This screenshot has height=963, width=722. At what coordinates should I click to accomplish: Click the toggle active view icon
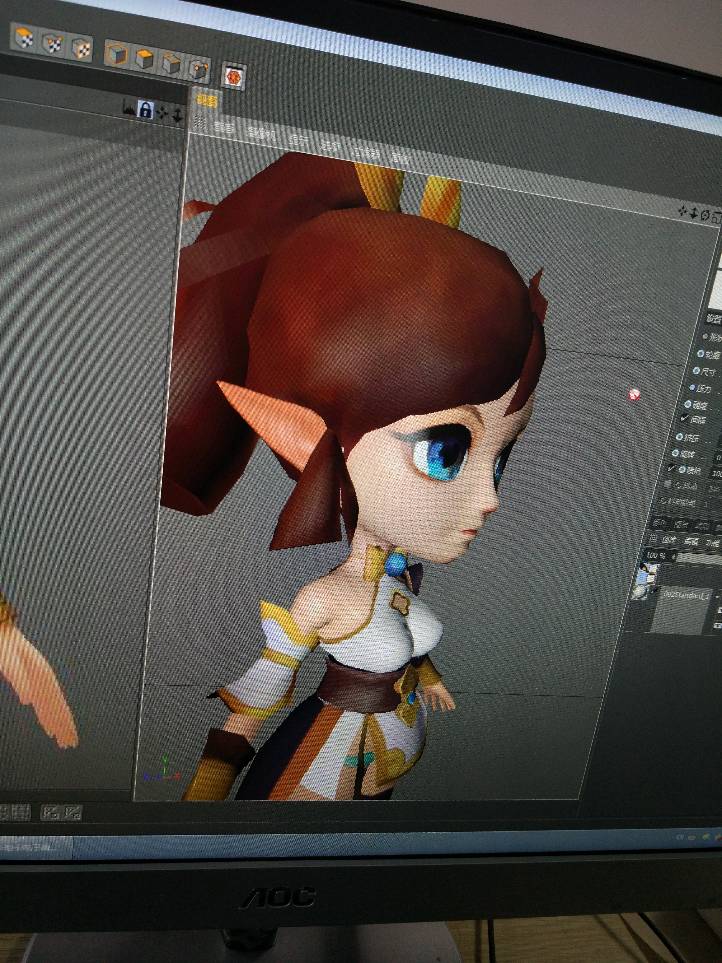[716, 217]
